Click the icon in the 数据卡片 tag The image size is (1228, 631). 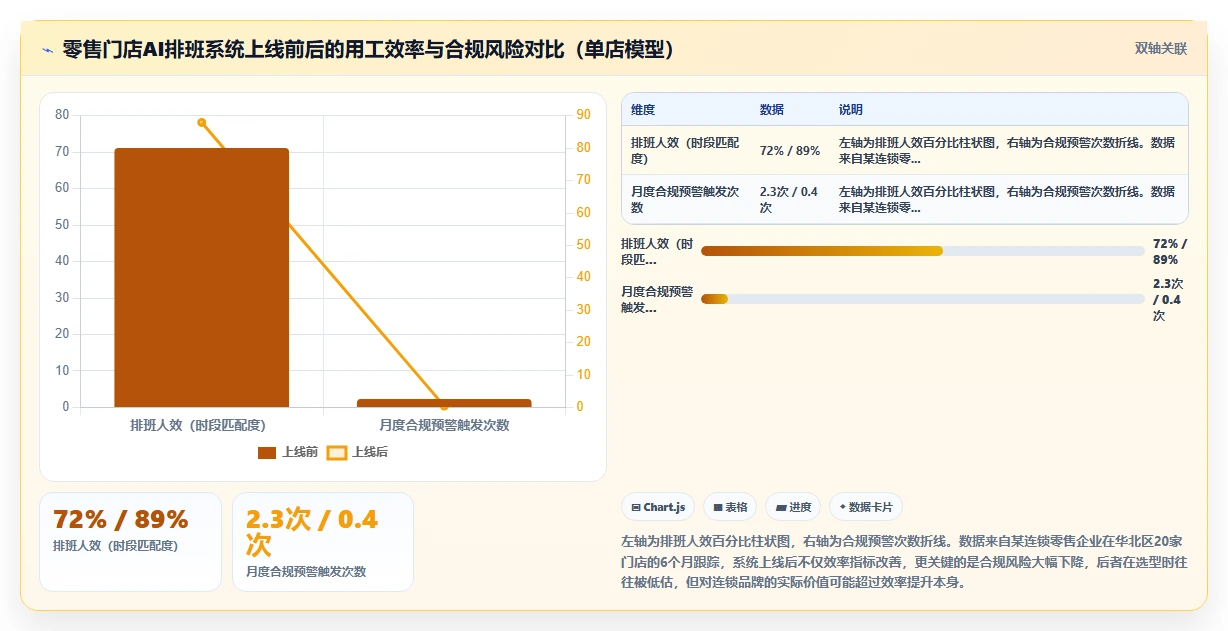[843, 508]
